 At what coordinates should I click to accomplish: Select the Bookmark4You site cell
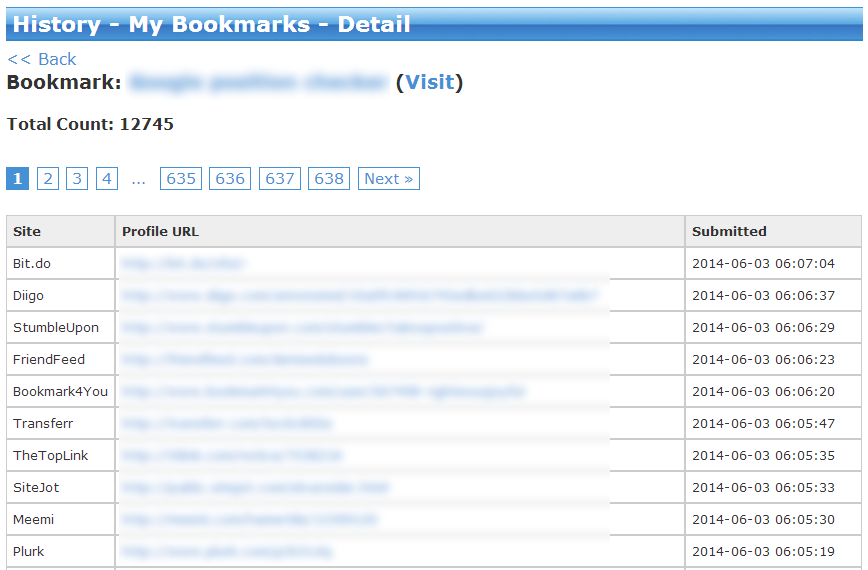[x=60, y=392]
